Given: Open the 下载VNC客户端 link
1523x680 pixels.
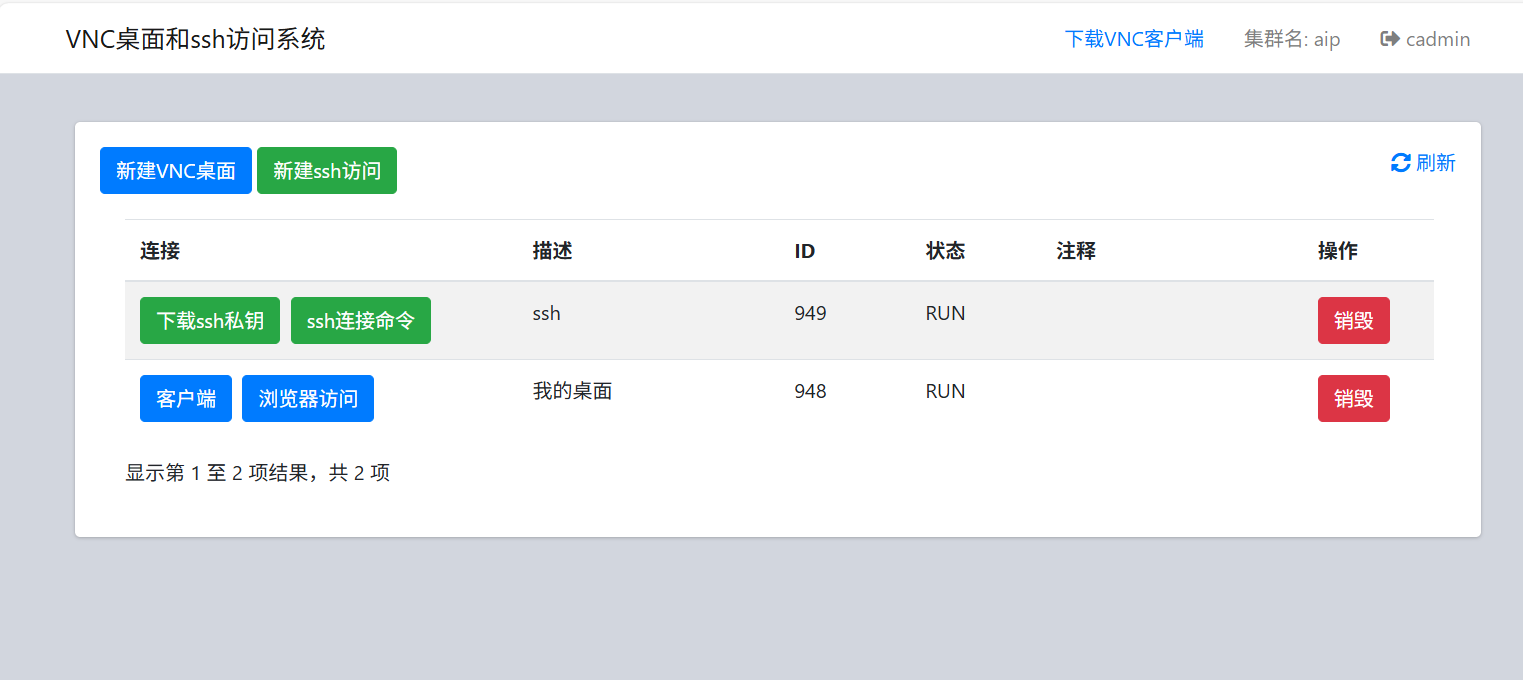Looking at the screenshot, I should [1134, 39].
